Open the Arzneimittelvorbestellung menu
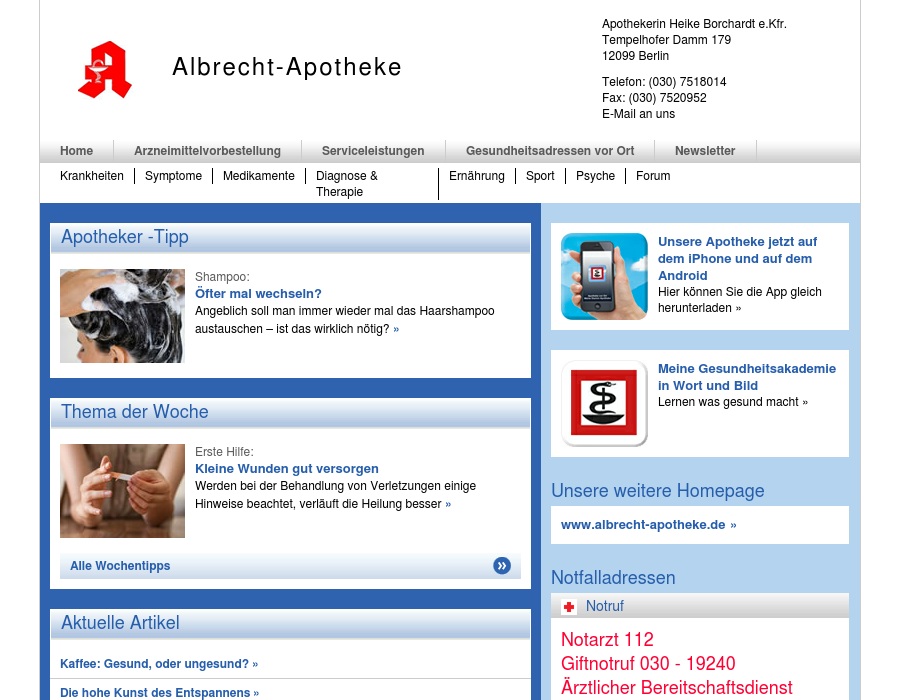This screenshot has height=700, width=900. 207,151
